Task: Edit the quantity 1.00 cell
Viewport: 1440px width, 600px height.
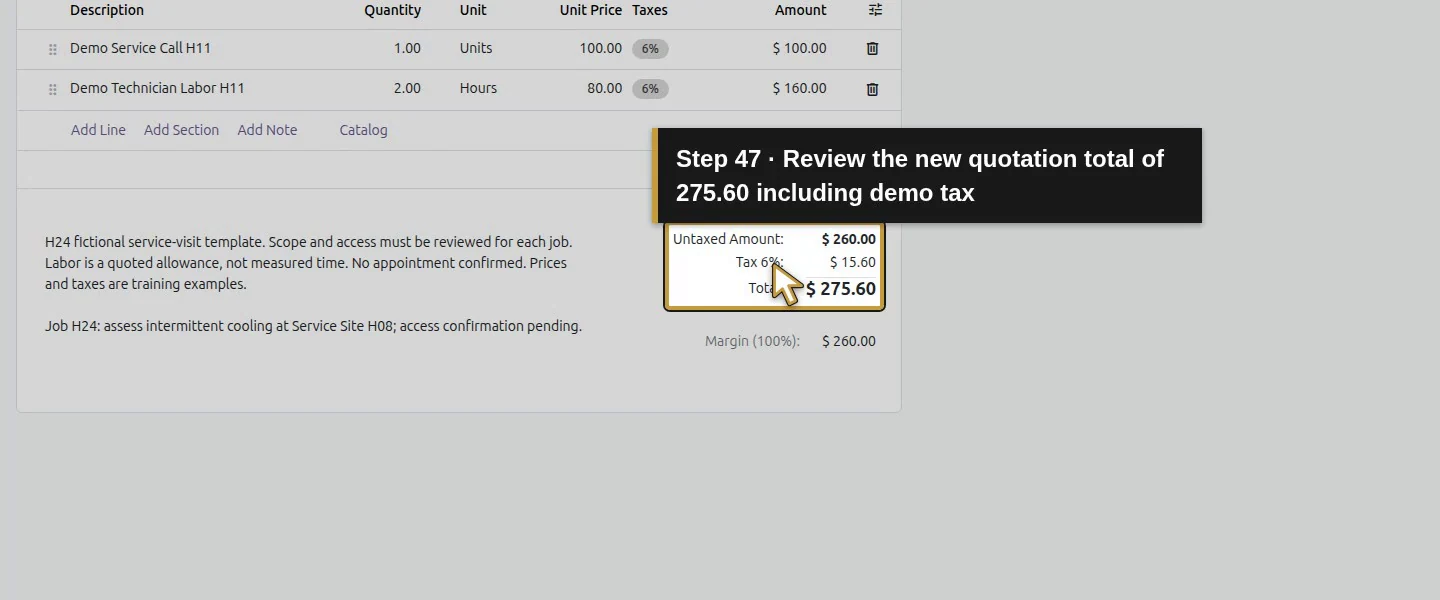Action: click(x=407, y=48)
